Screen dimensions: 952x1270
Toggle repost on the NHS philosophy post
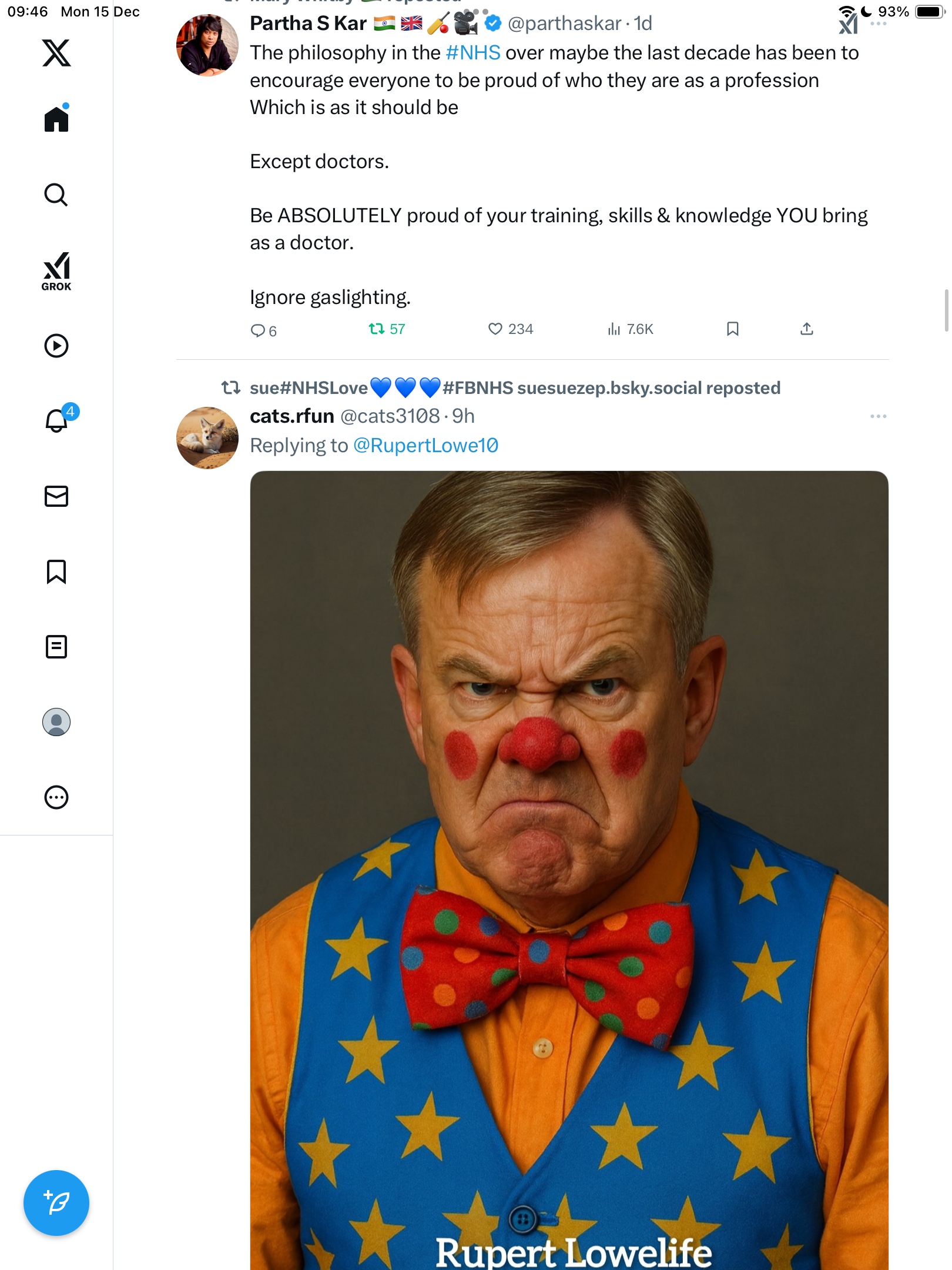(377, 329)
